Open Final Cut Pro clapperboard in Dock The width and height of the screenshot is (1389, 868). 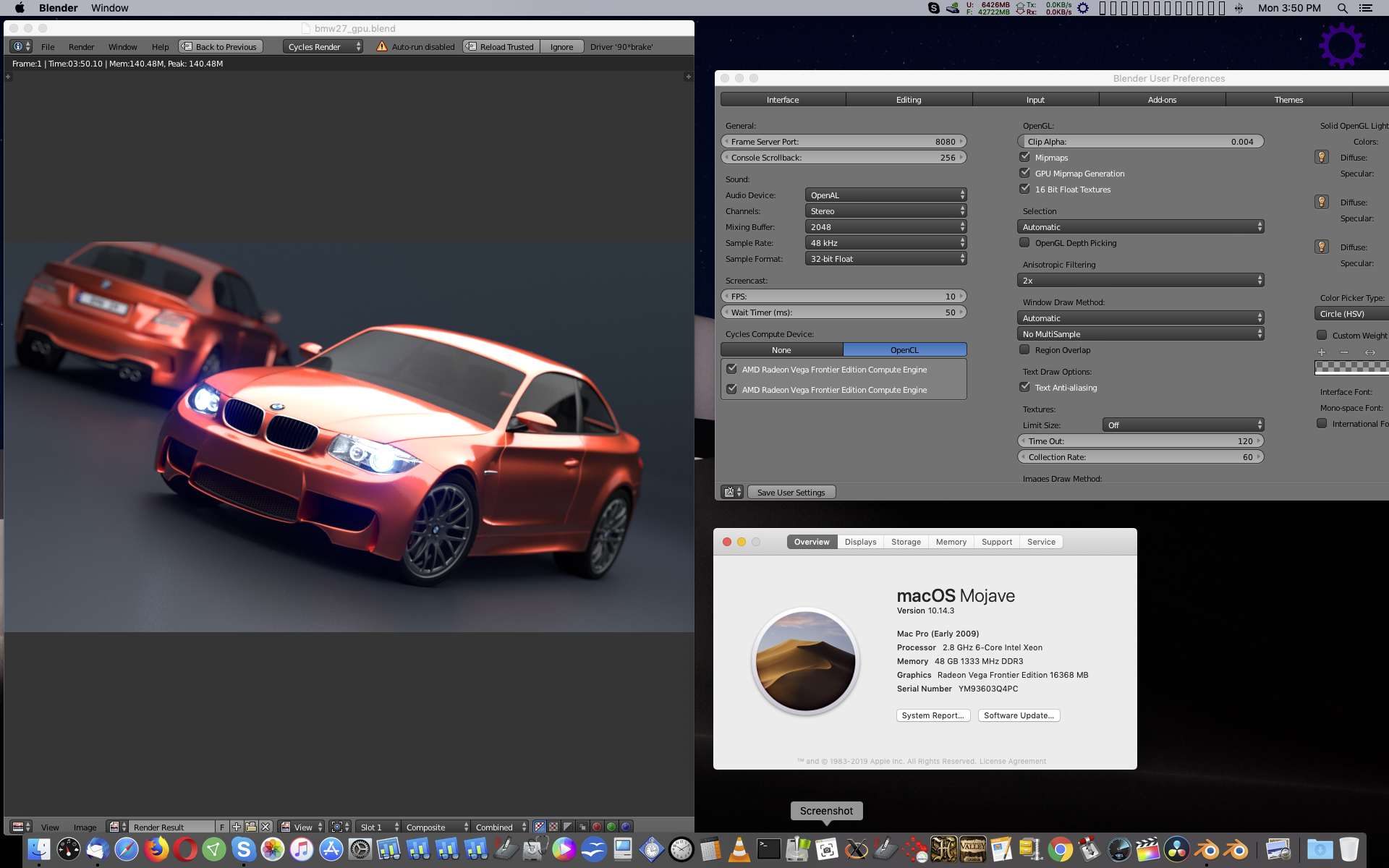pyautogui.click(x=1147, y=849)
